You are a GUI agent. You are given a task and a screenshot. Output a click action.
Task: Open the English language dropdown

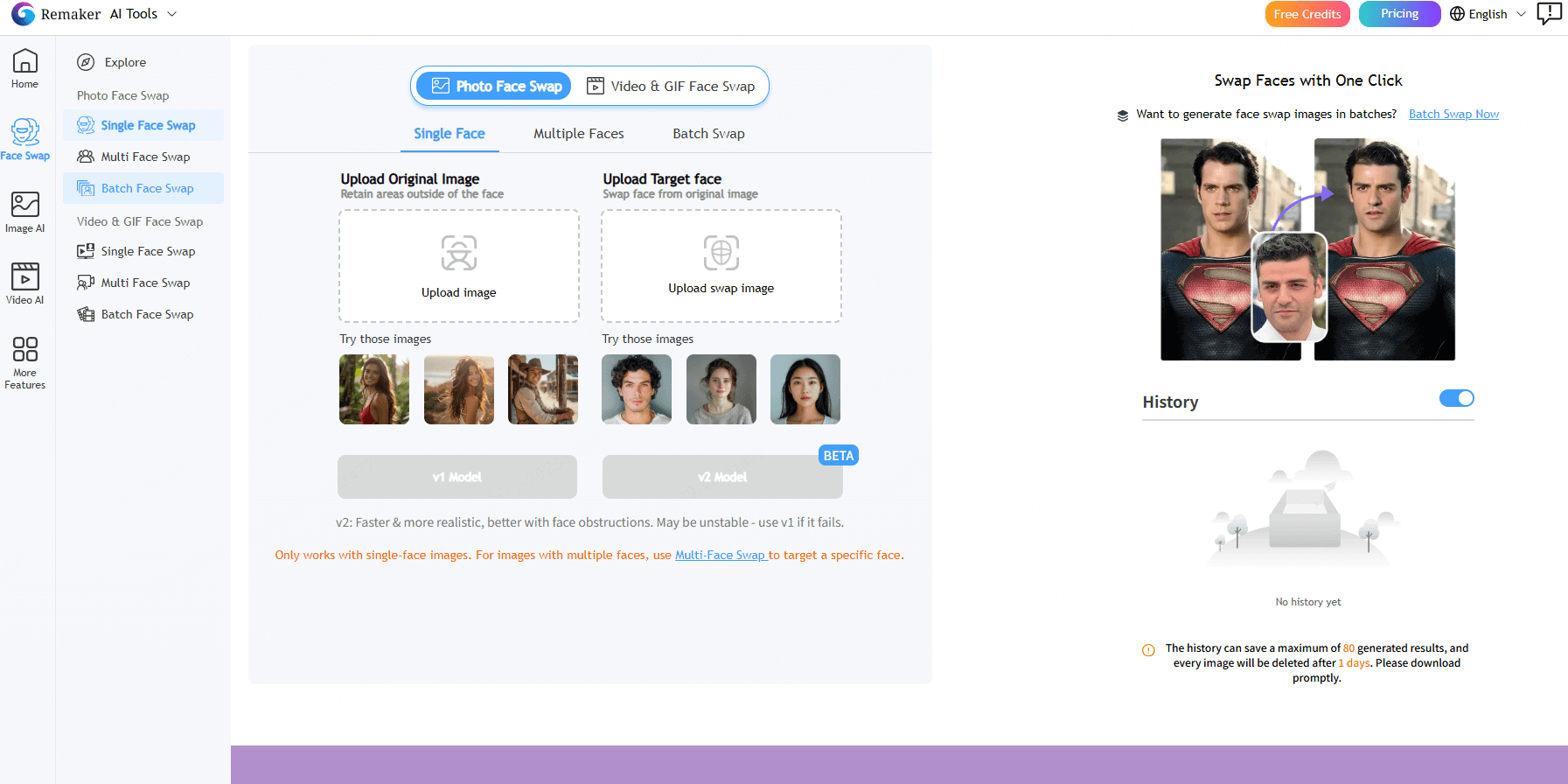pos(1488,14)
